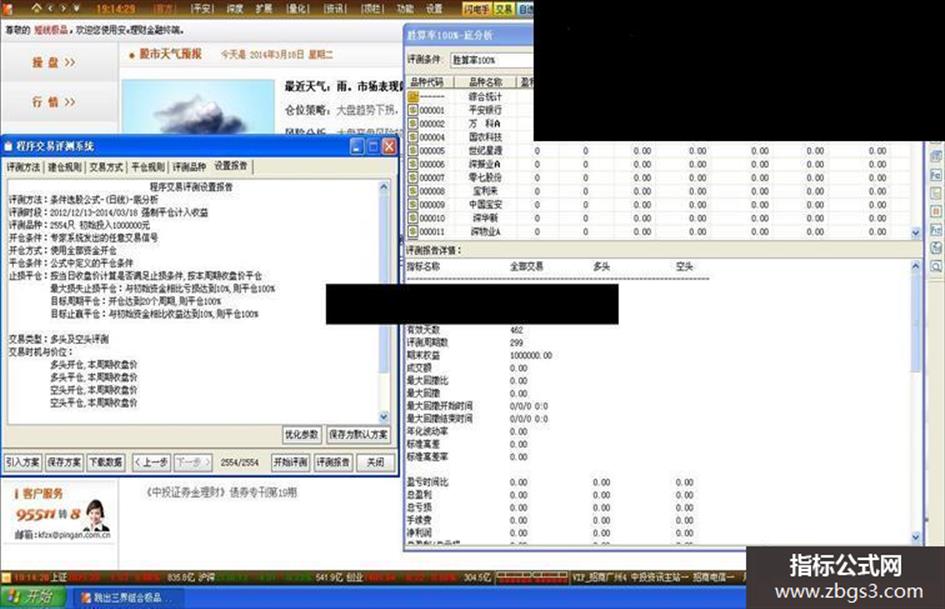The width and height of the screenshot is (945, 609).
Task: Switch to the 平仓规则 tab
Action: pos(148,167)
